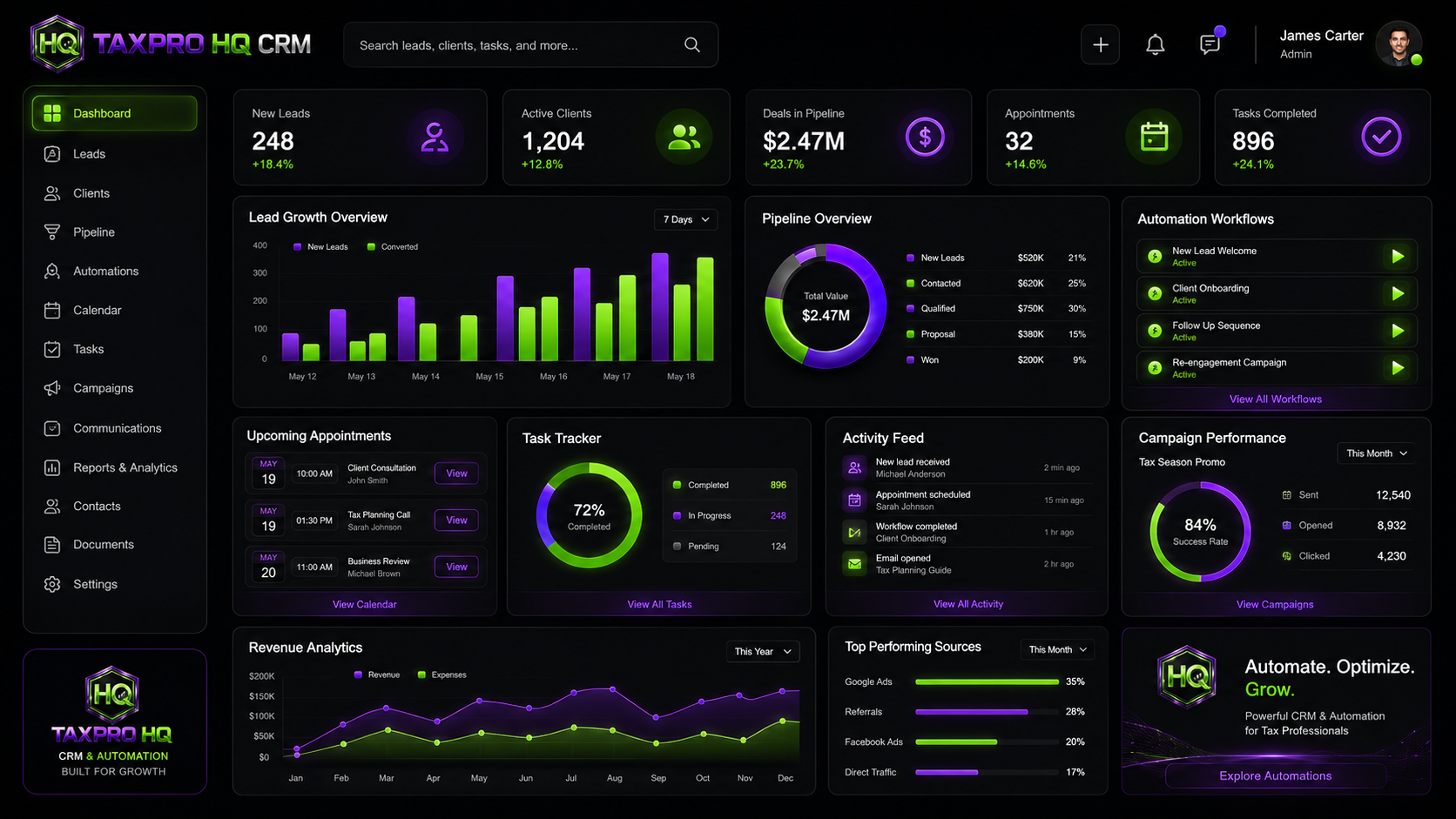
Task: Click the search magnifier icon
Action: 692,44
